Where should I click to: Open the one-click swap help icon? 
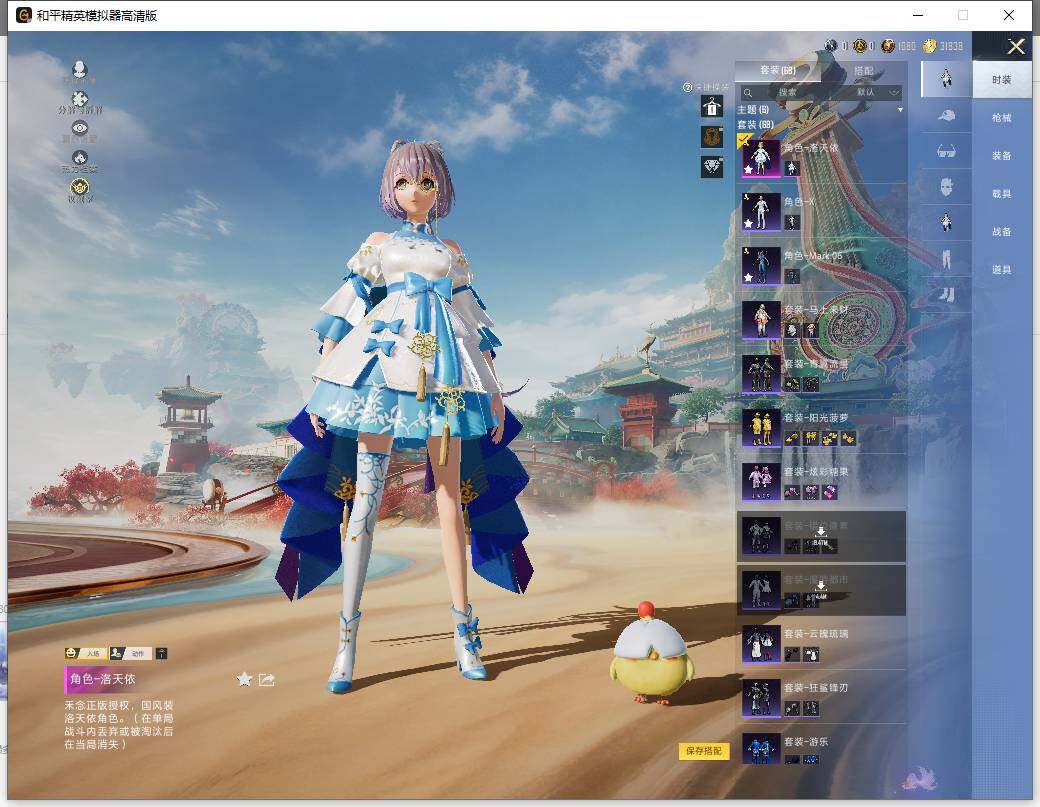pos(687,88)
